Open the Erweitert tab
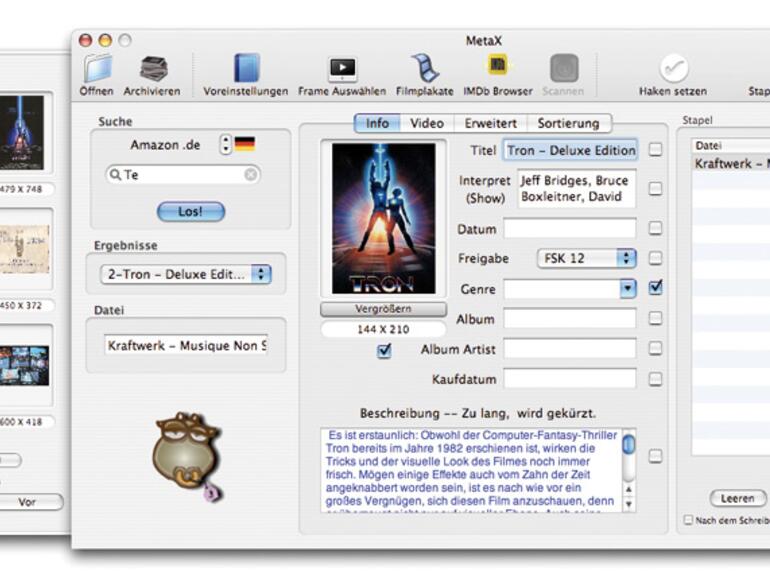 pyautogui.click(x=490, y=123)
